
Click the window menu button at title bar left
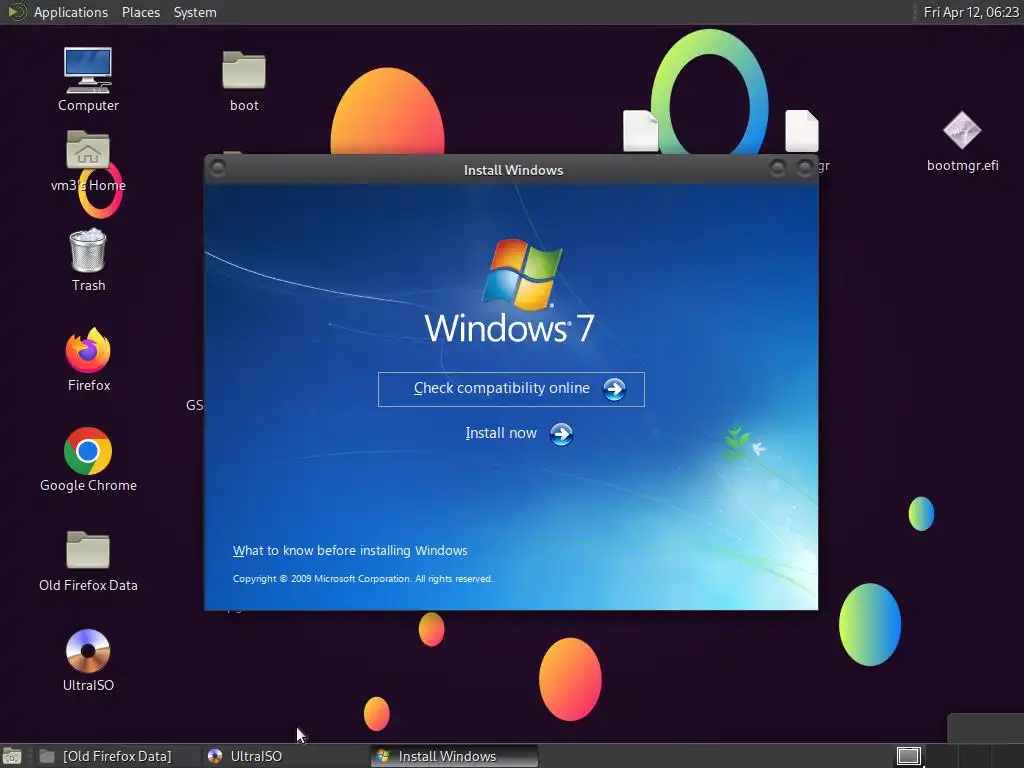(x=218, y=168)
